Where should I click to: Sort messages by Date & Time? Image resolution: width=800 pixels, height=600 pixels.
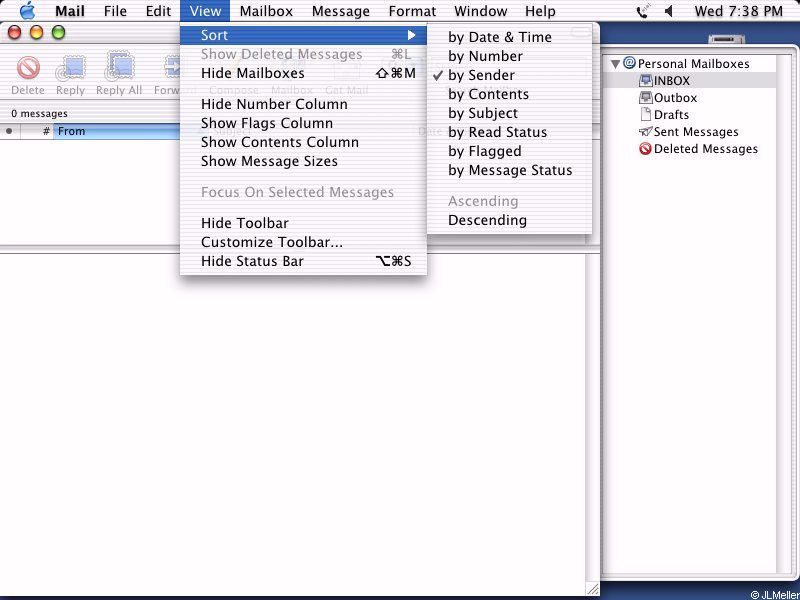pos(509,37)
